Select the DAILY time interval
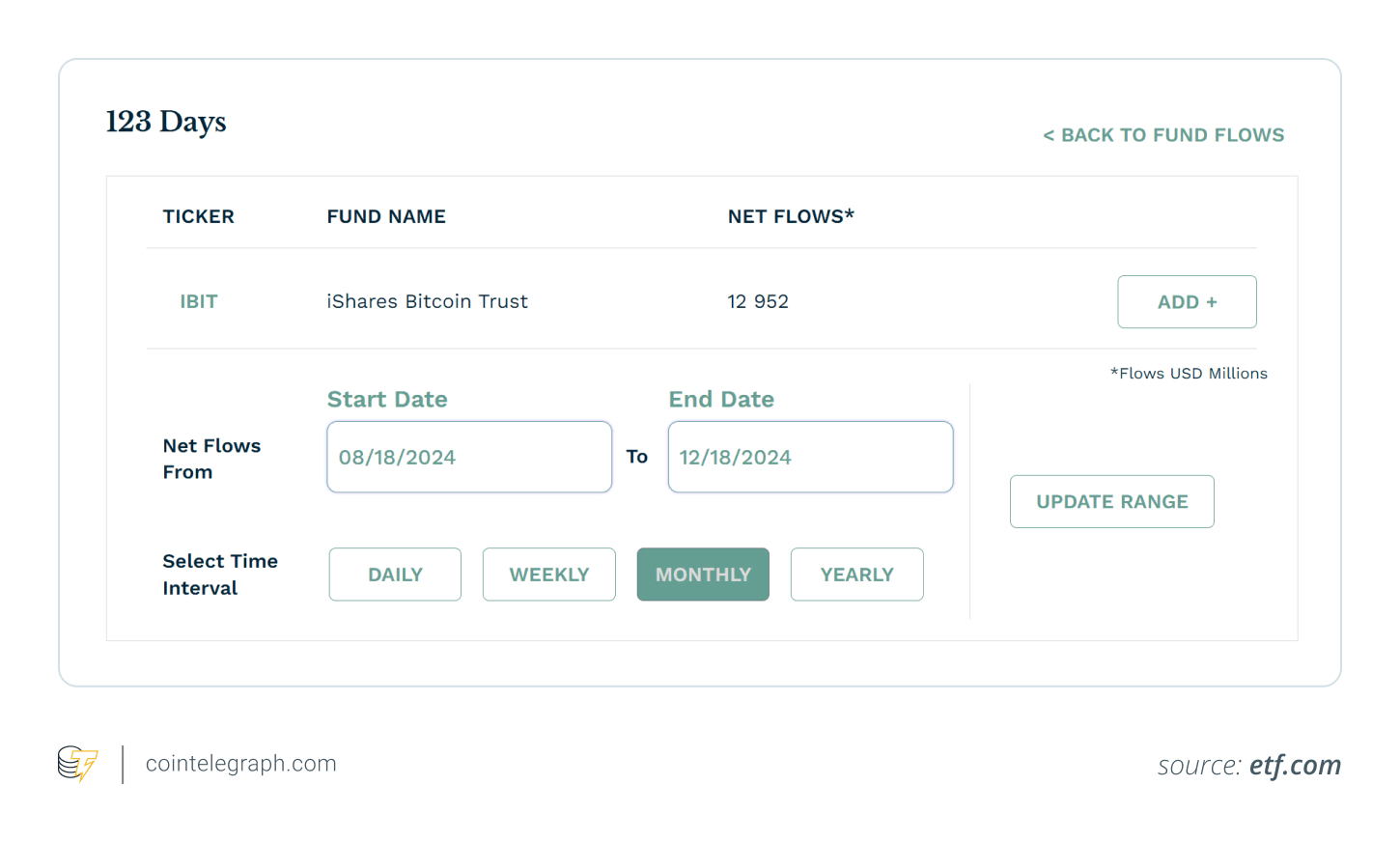This screenshot has height=842, width=1400. (395, 574)
